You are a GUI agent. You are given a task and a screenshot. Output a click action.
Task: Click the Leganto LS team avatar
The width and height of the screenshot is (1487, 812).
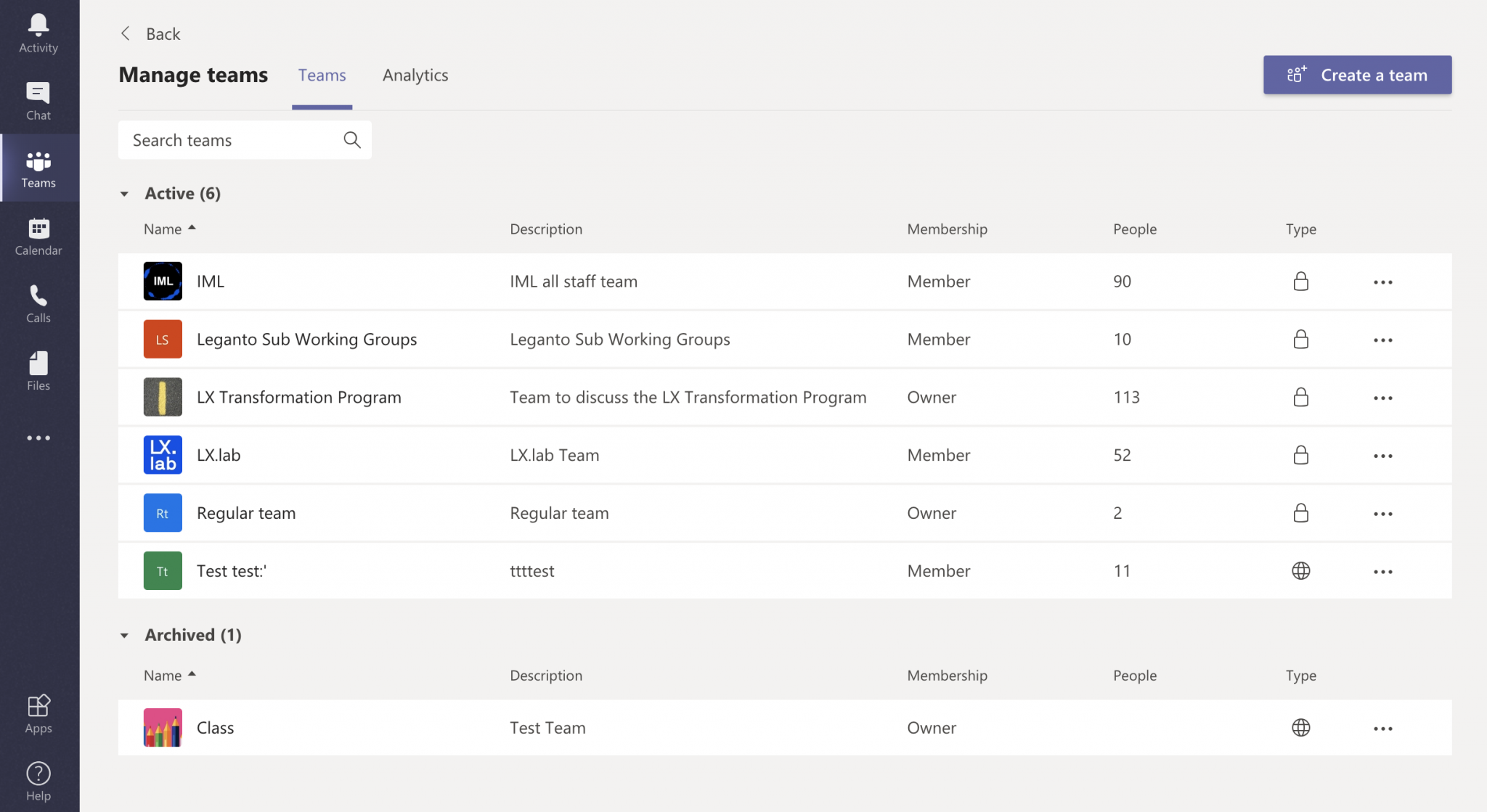click(x=163, y=340)
